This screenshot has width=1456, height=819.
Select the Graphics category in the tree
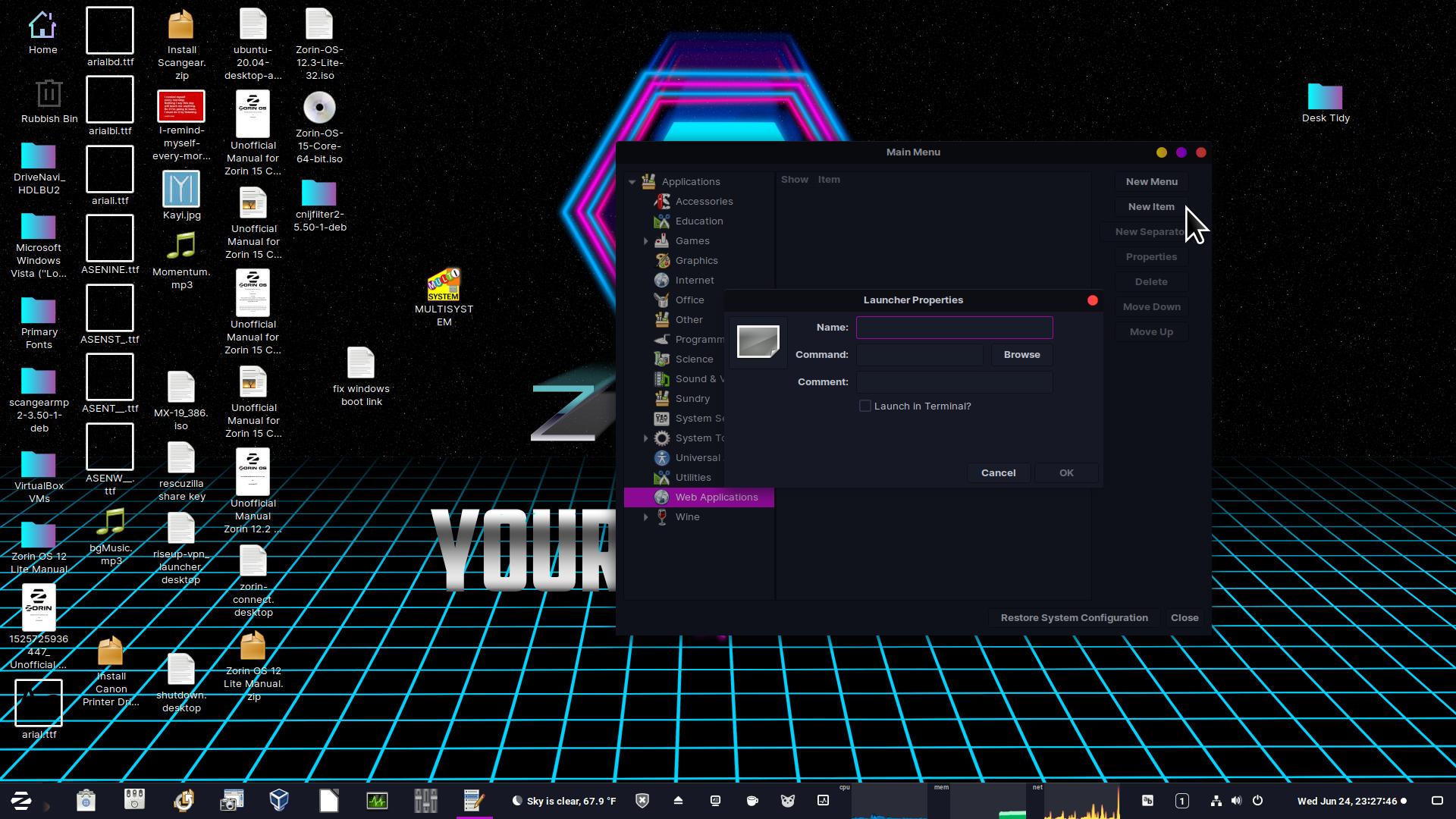point(695,260)
